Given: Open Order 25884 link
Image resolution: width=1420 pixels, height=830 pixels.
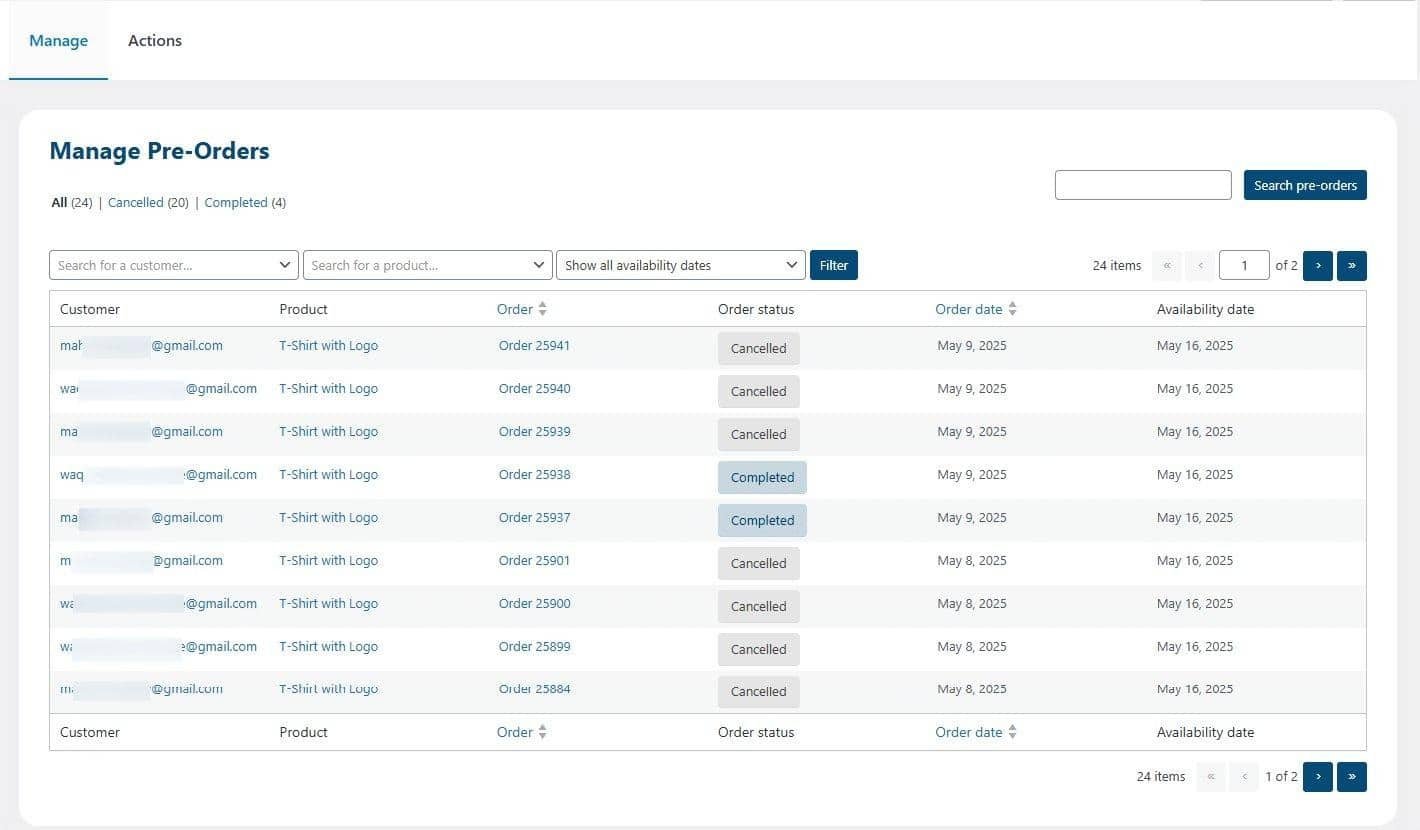Looking at the screenshot, I should point(534,689).
